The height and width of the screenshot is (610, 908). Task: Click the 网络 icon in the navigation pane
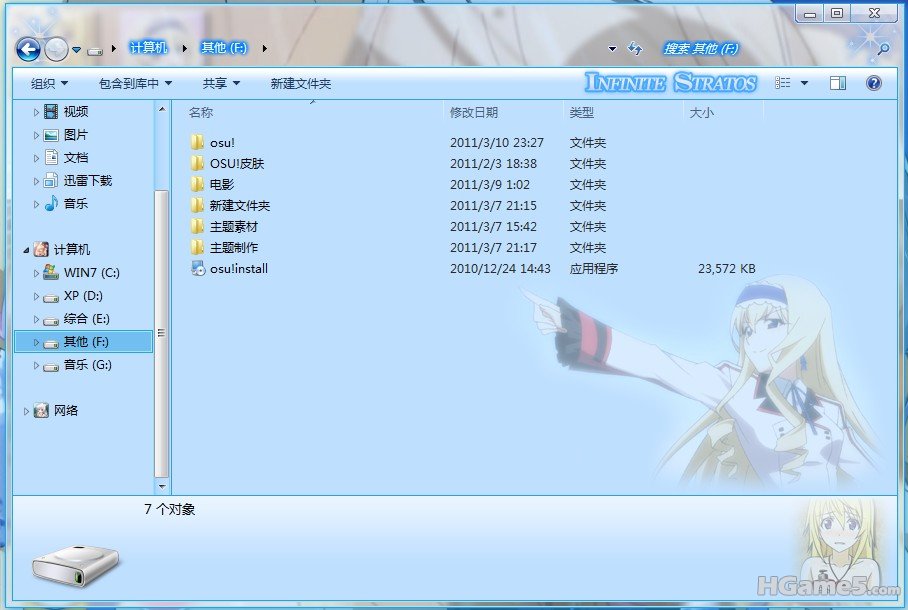tap(41, 410)
